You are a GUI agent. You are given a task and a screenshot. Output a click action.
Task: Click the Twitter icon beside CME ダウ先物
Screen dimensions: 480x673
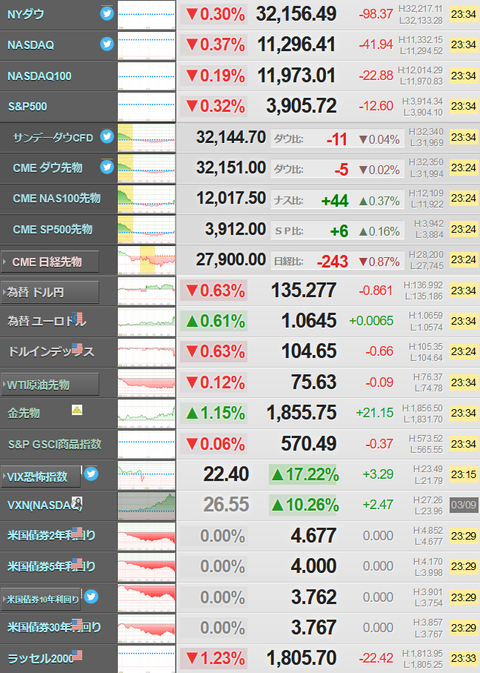pos(107,167)
